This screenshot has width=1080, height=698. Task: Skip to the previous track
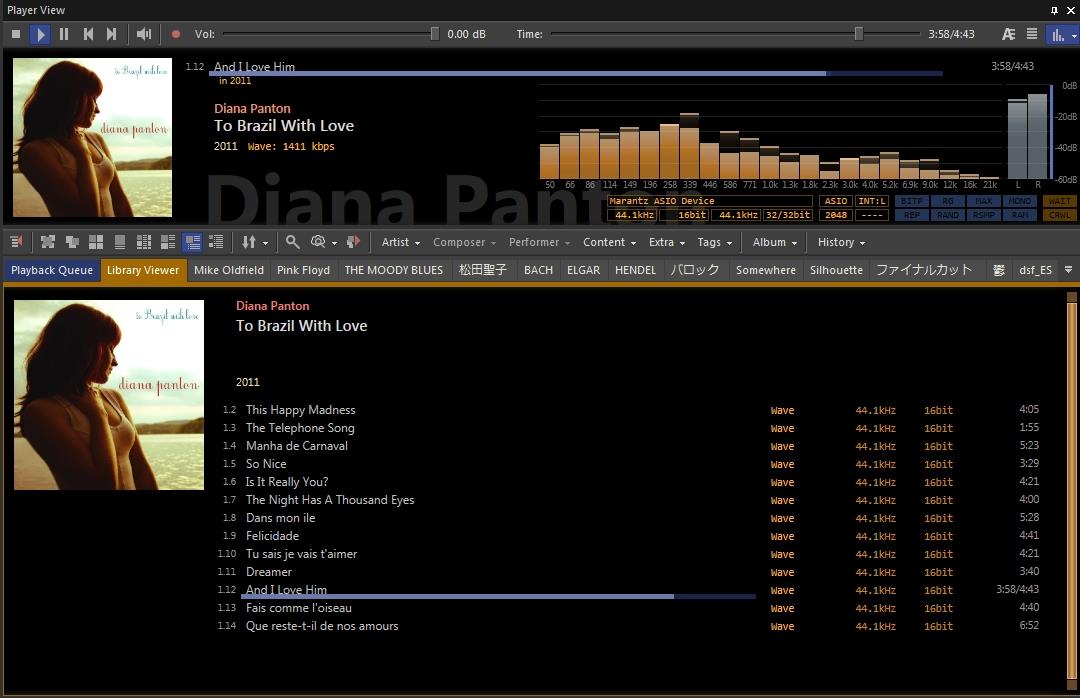[88, 34]
